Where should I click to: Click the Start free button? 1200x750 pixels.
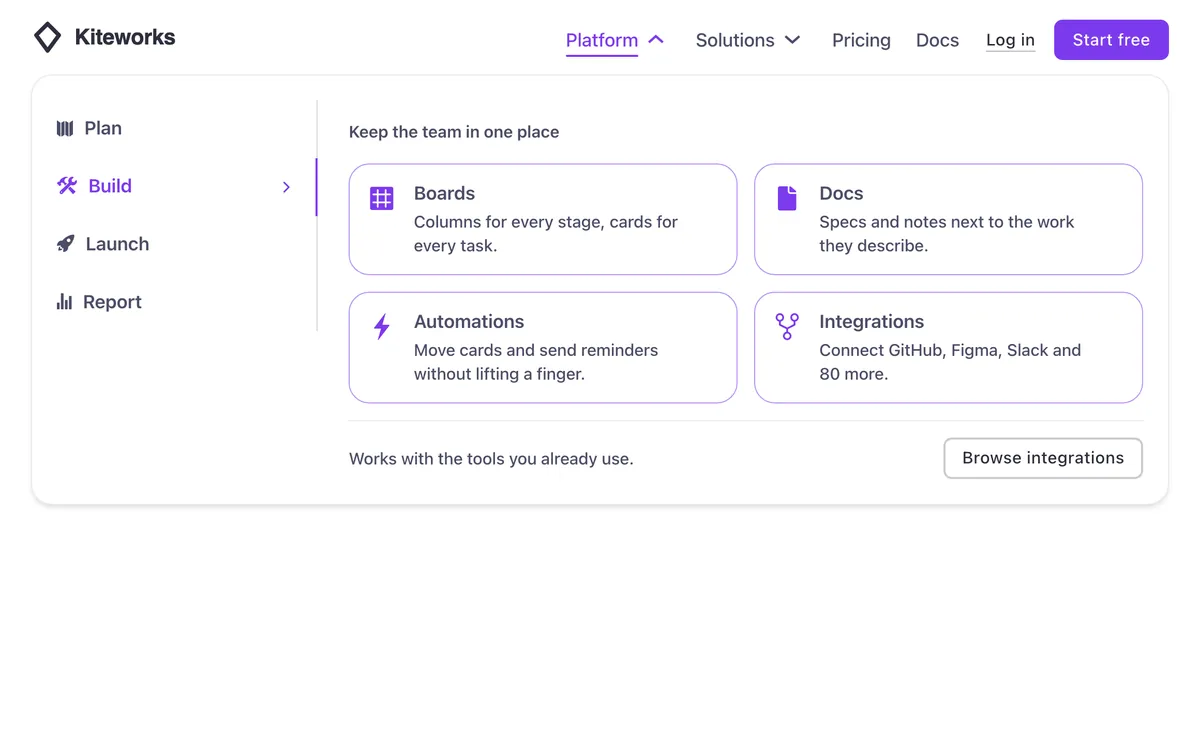click(1111, 40)
